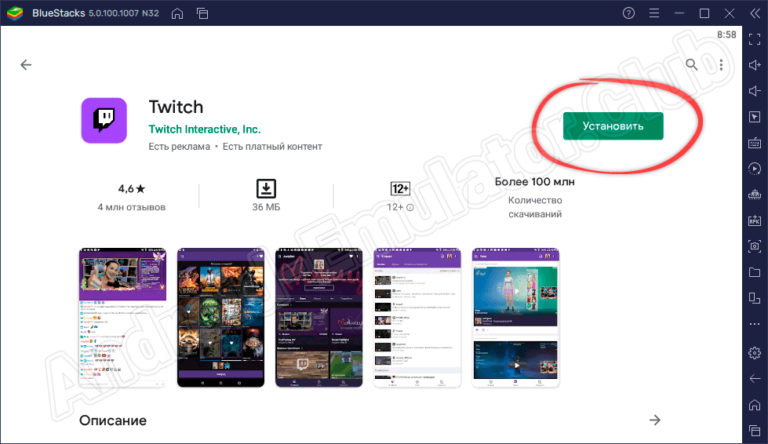The height and width of the screenshot is (444, 768).
Task: Open BlueStacks settings gear
Action: pyautogui.click(x=754, y=351)
